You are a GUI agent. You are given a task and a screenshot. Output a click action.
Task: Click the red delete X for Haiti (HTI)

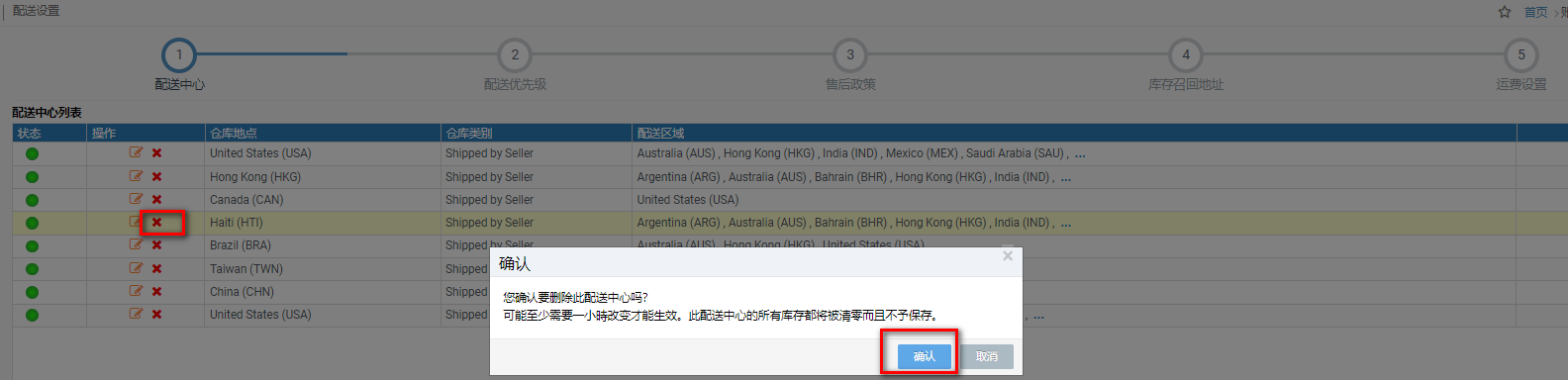click(156, 223)
